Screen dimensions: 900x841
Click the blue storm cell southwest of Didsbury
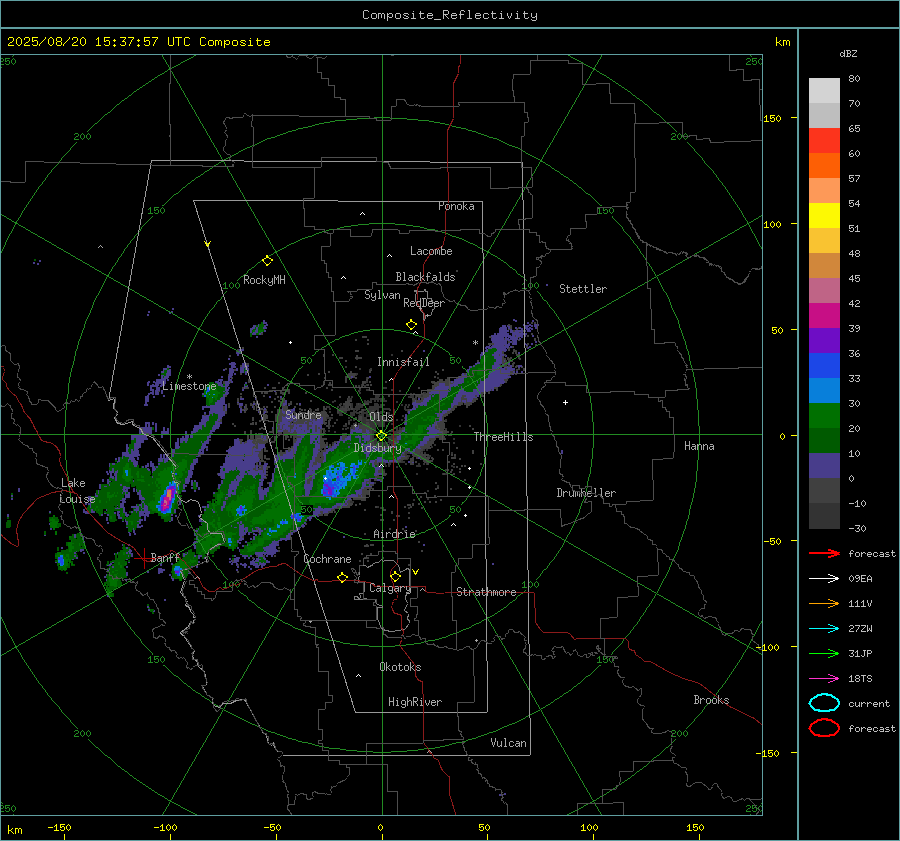(x=338, y=479)
